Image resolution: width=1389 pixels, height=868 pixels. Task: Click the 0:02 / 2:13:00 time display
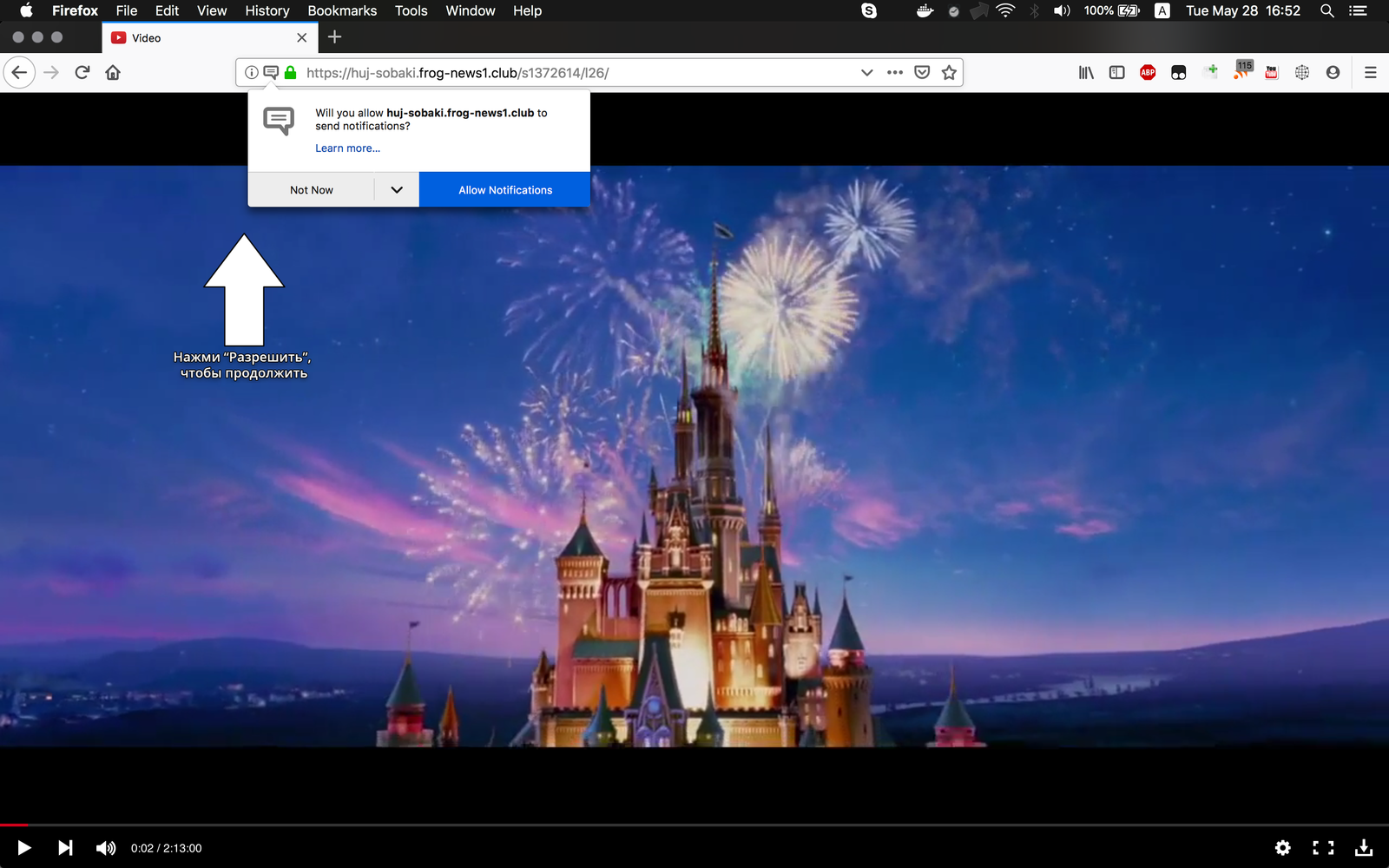[166, 848]
